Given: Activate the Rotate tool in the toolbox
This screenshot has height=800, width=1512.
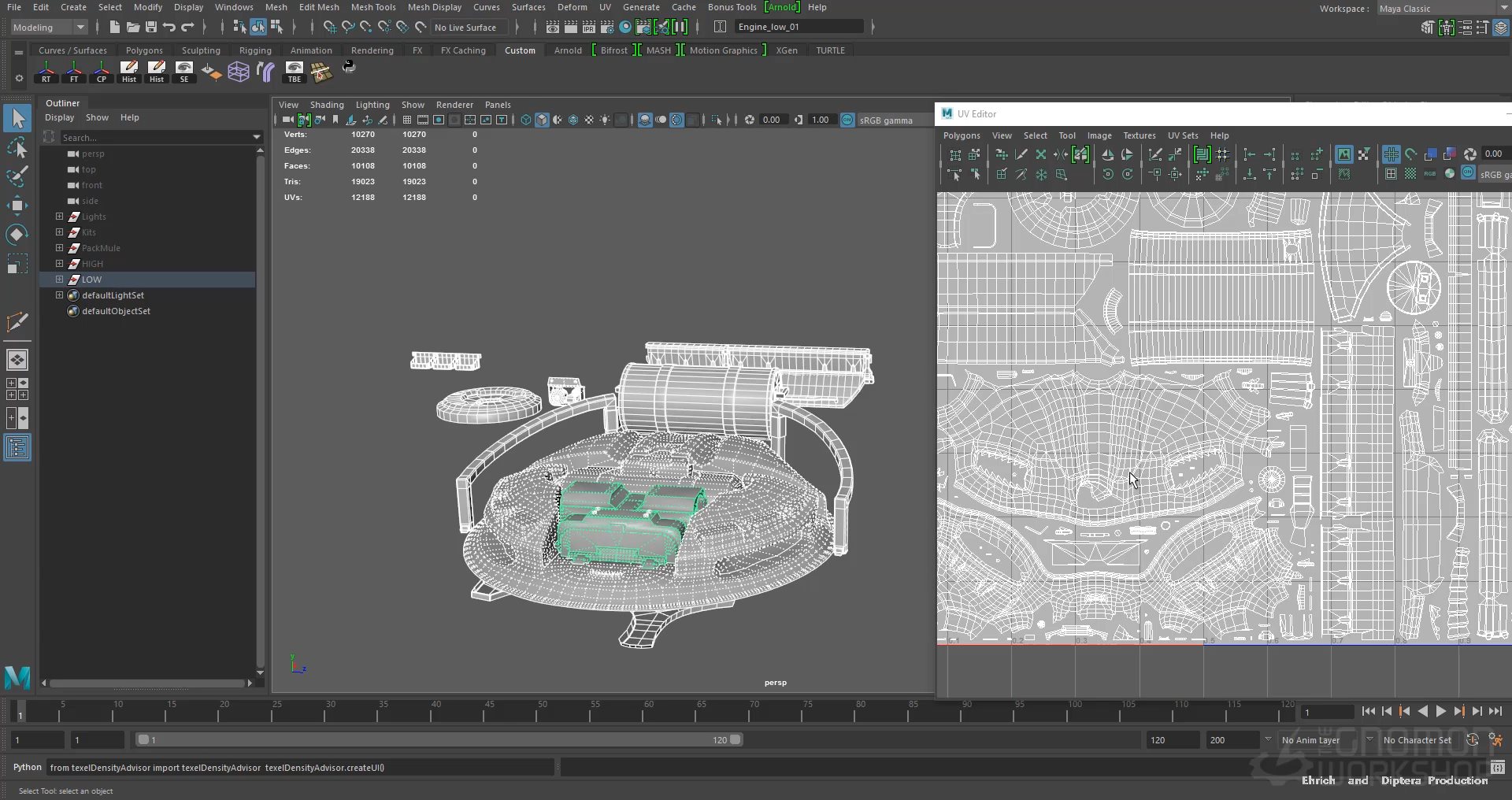Looking at the screenshot, I should point(17,235).
